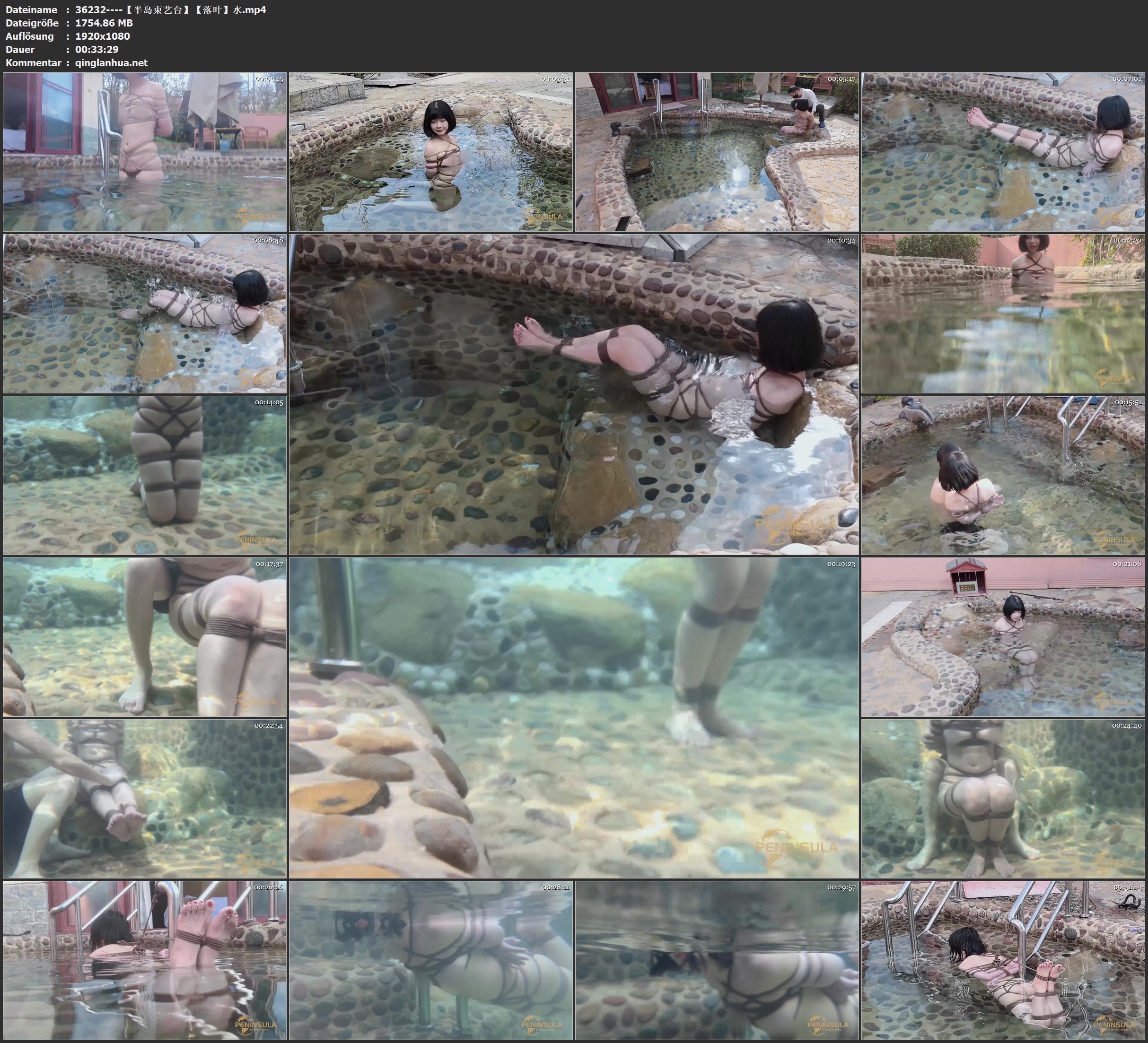Click the 1754.86 MB file size value
This screenshot has width=1148, height=1043.
(104, 23)
